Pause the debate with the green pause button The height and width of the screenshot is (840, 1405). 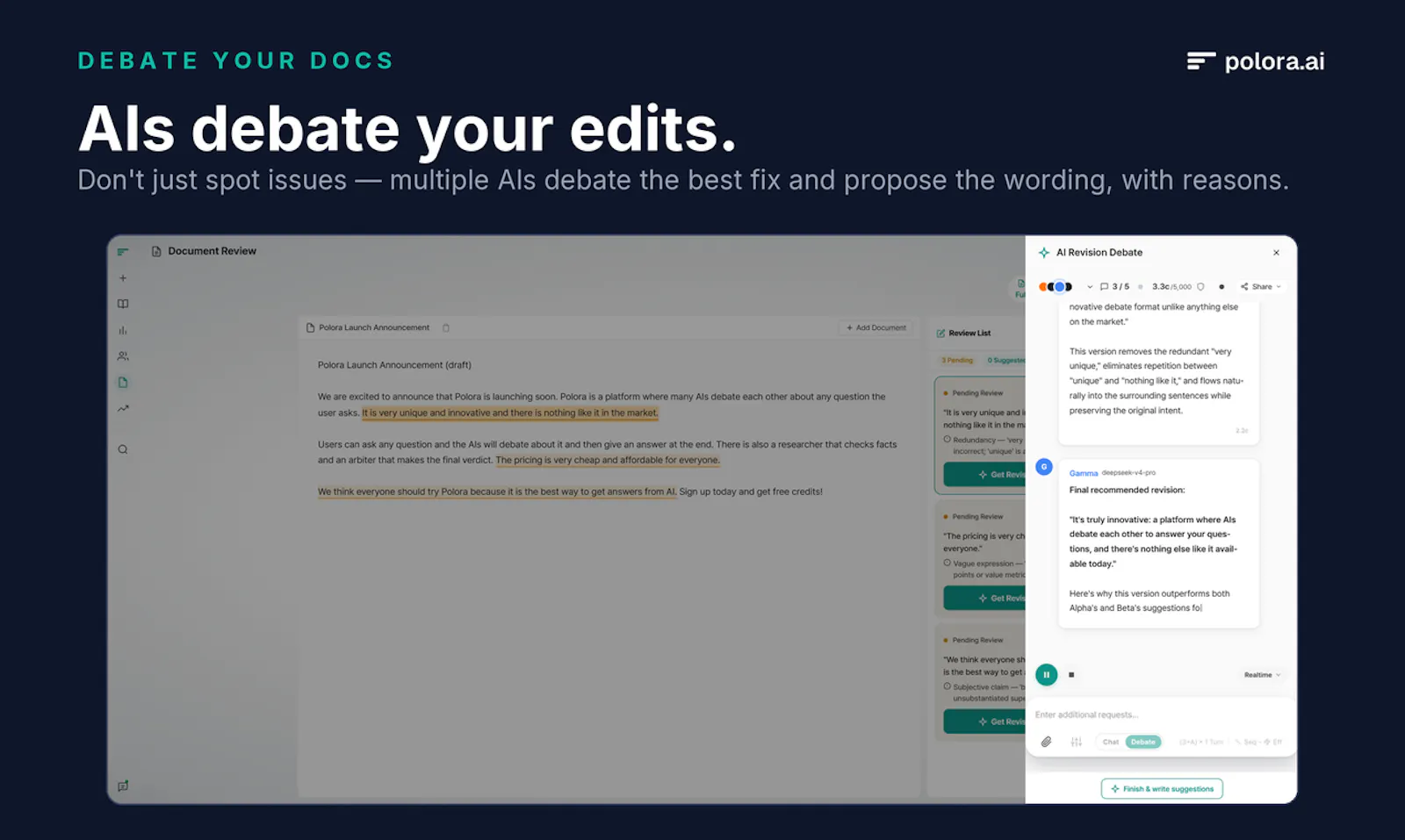[x=1047, y=675]
